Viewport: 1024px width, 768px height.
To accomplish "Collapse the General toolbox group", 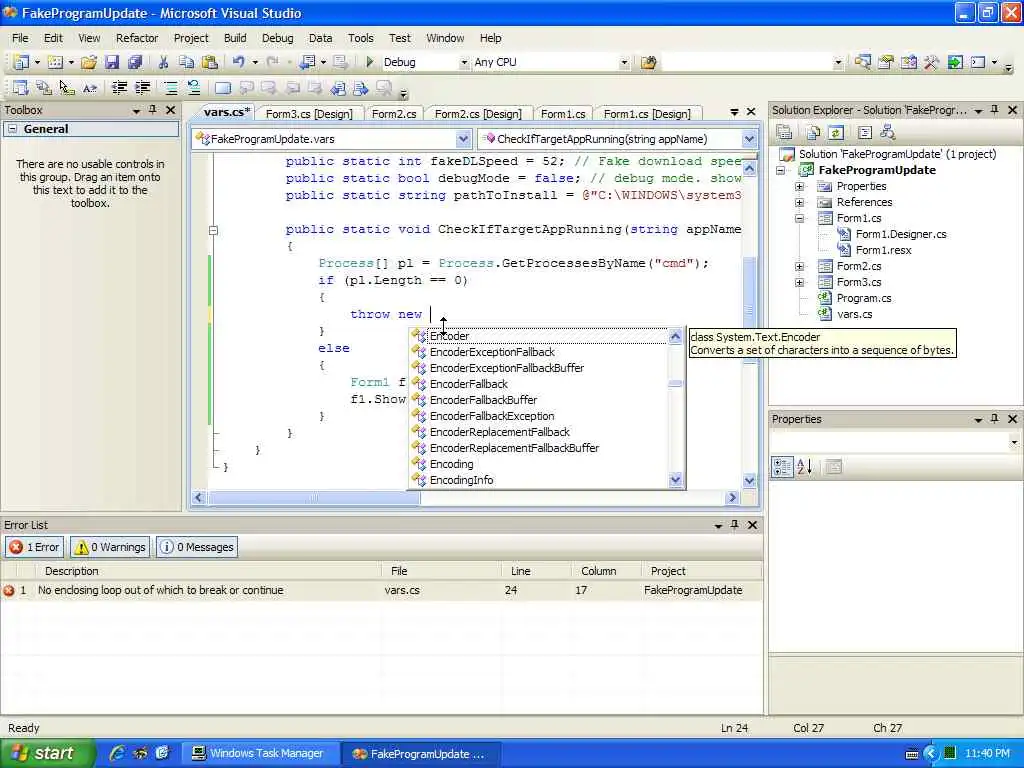I will pyautogui.click(x=12, y=129).
